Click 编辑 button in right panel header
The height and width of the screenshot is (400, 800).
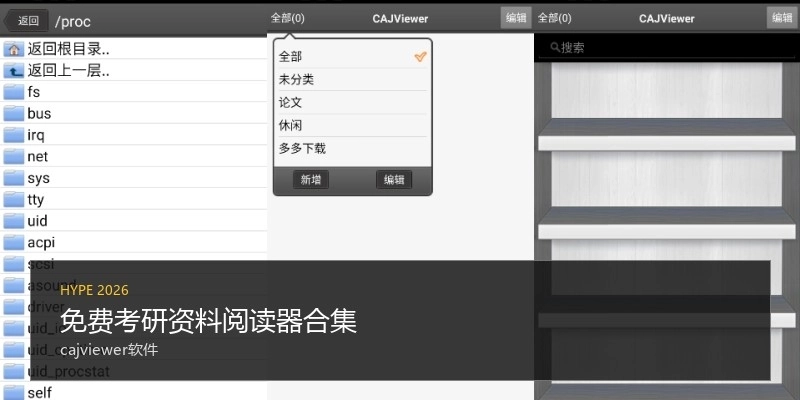pyautogui.click(x=782, y=18)
